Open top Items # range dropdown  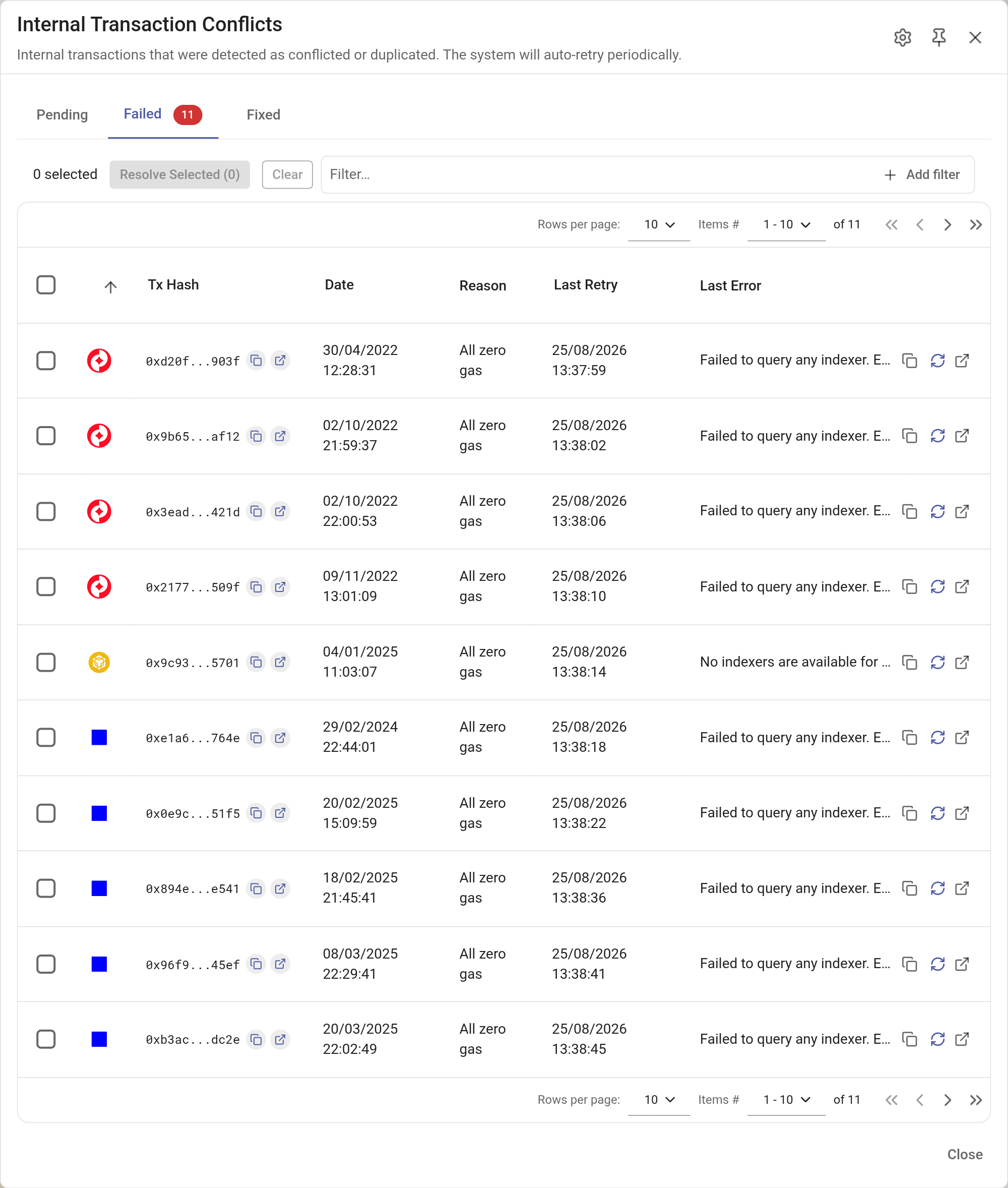pyautogui.click(x=786, y=225)
